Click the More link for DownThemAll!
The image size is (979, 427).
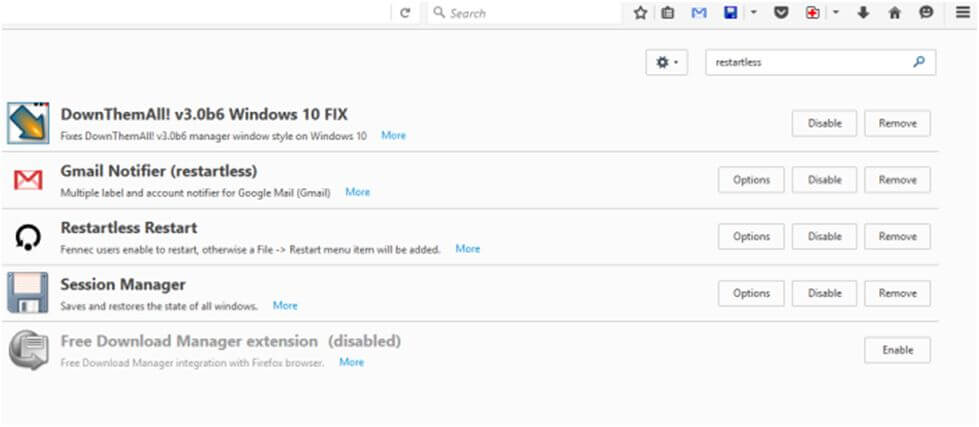393,135
